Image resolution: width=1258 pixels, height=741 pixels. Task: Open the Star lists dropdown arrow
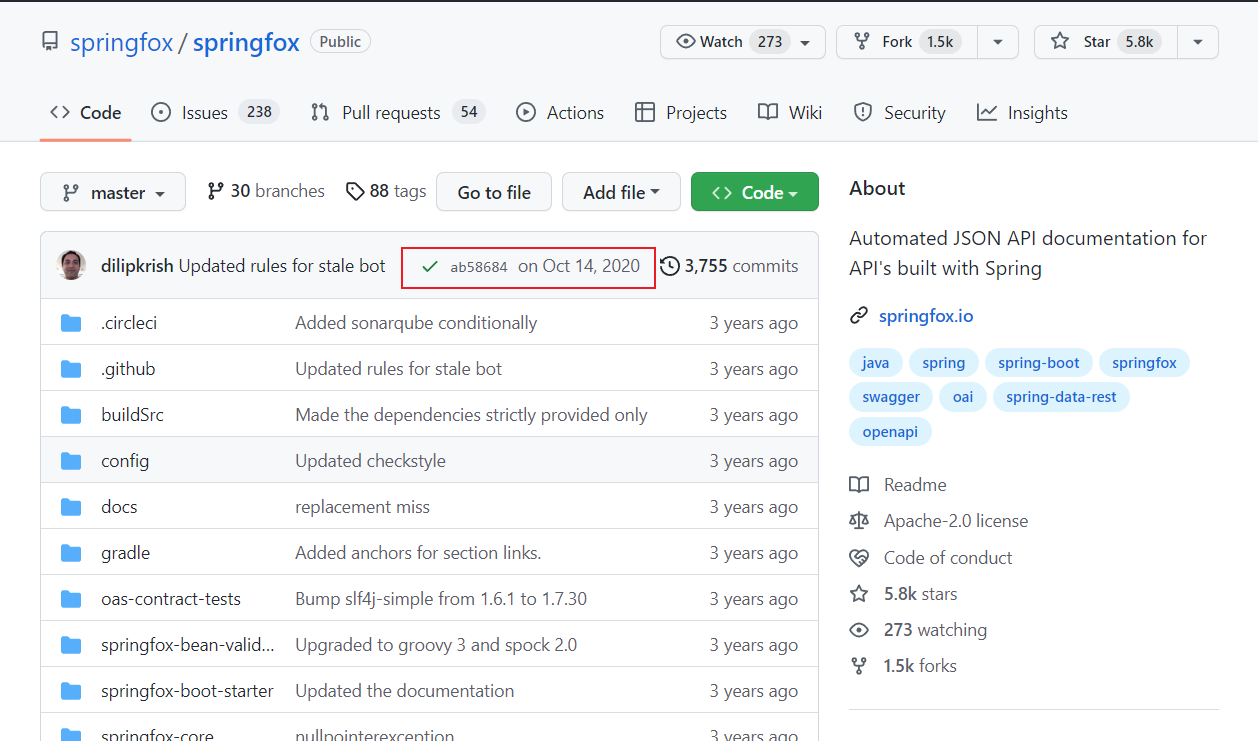point(1197,42)
